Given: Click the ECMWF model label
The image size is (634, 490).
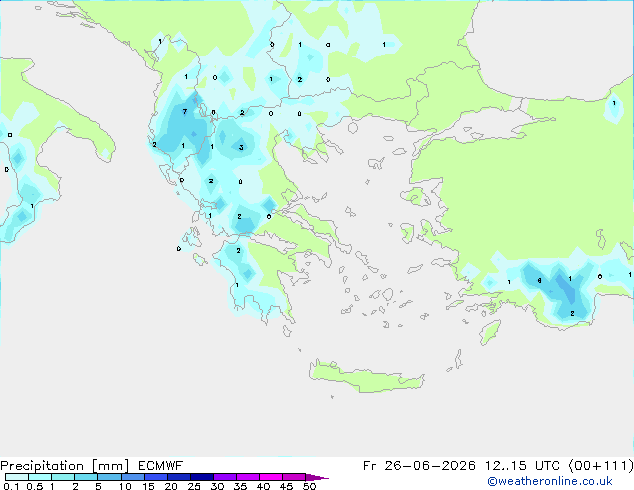Looking at the screenshot, I should pyautogui.click(x=161, y=466).
